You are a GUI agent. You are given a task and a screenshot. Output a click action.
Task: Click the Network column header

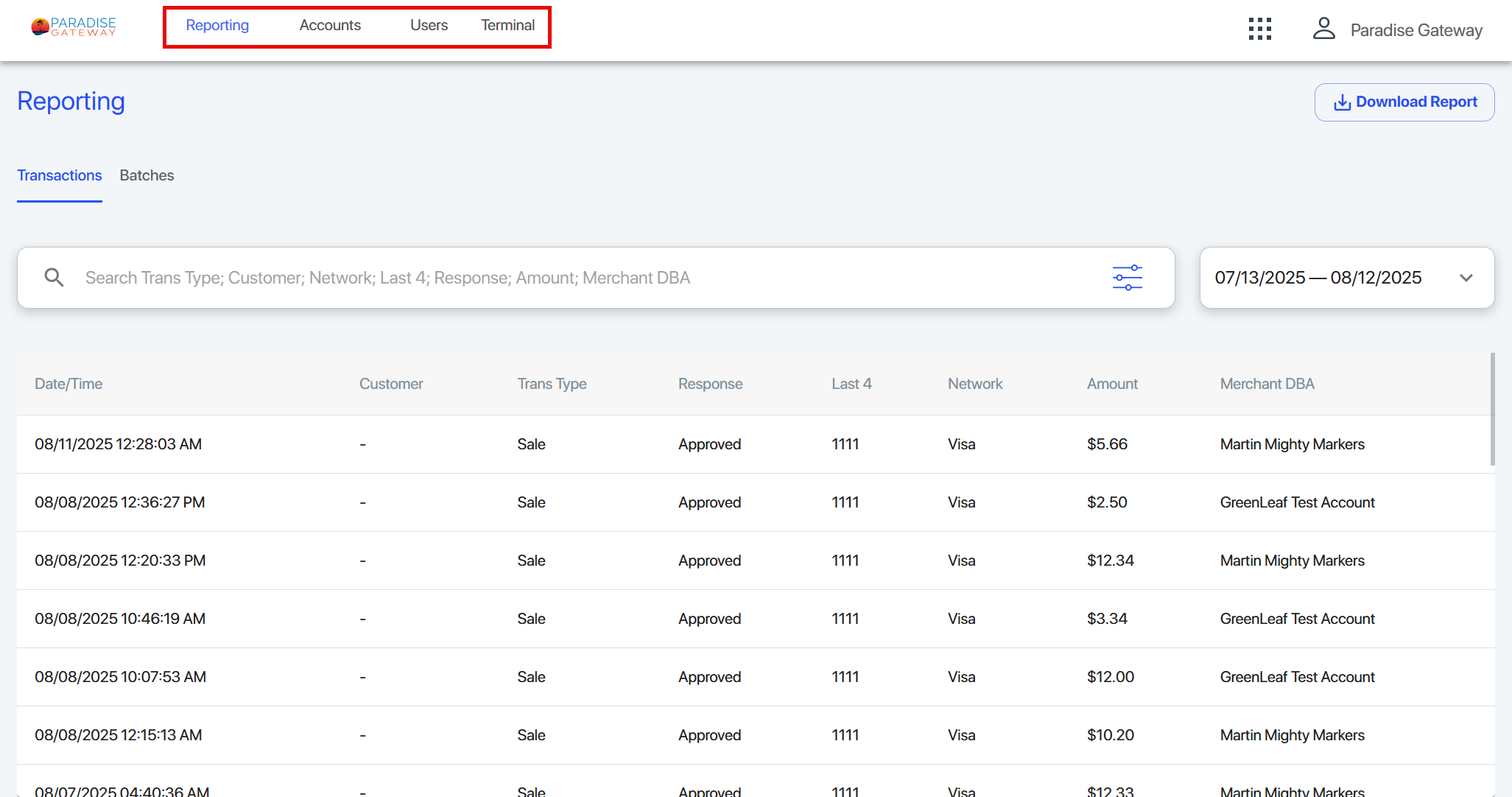tap(975, 384)
